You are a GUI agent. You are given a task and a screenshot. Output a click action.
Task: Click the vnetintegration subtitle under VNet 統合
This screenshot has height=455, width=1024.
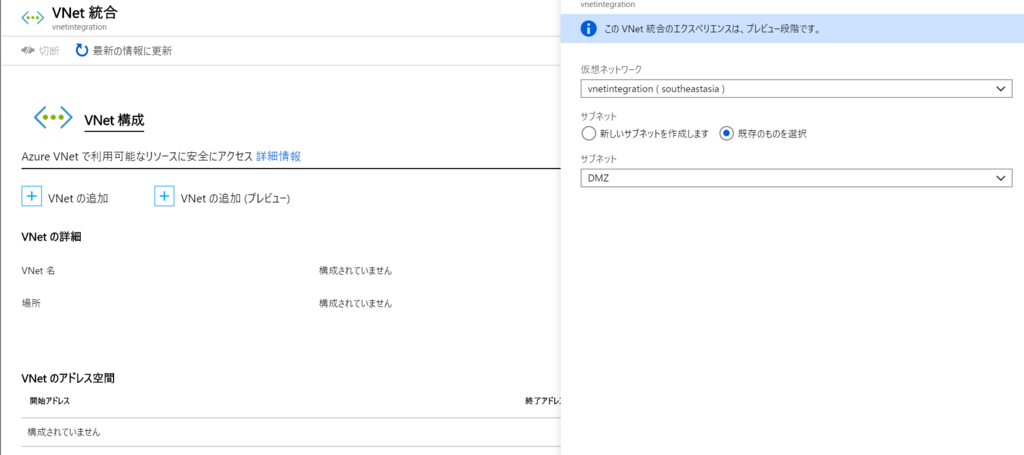click(x=80, y=27)
